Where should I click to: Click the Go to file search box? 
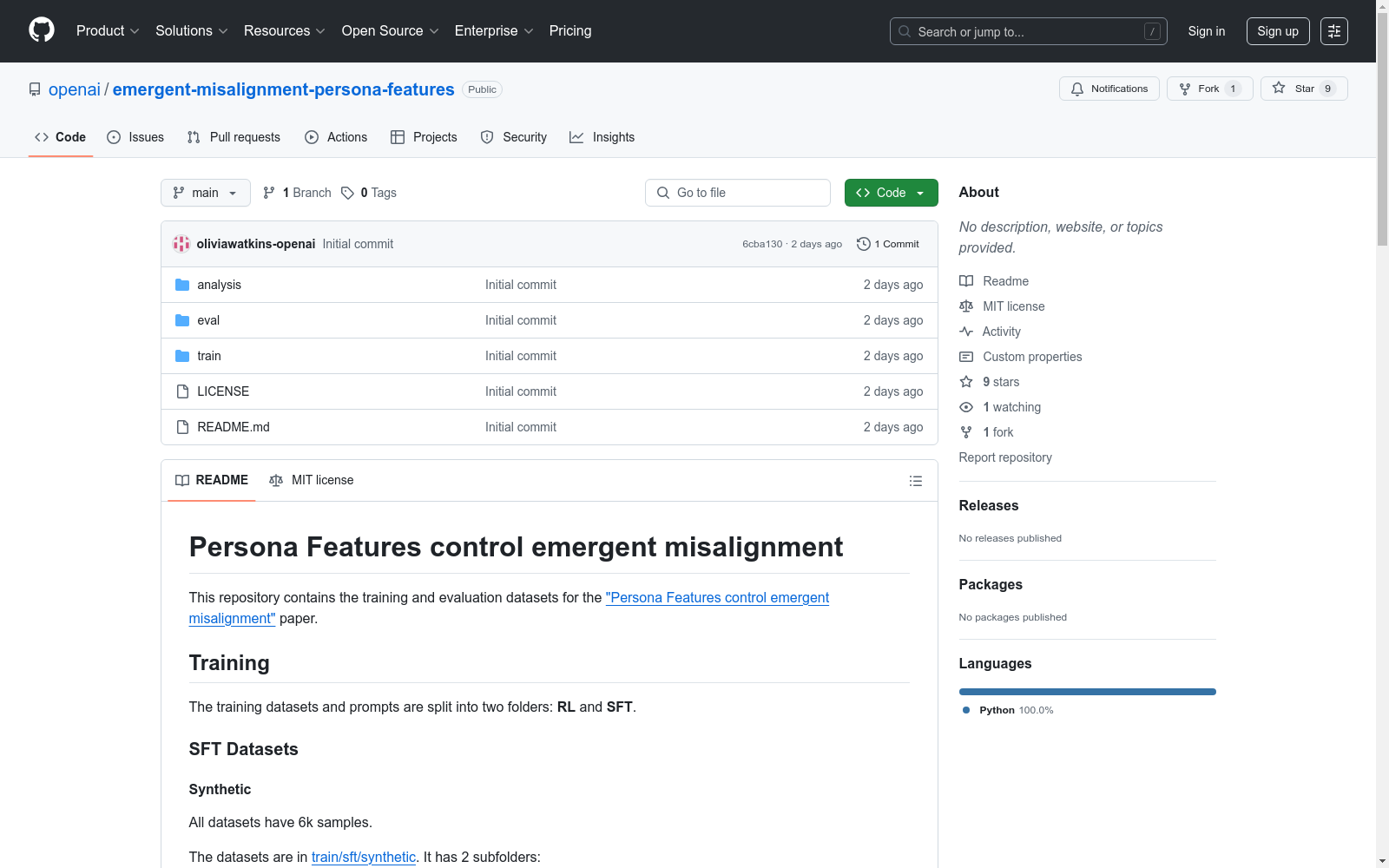tap(738, 193)
